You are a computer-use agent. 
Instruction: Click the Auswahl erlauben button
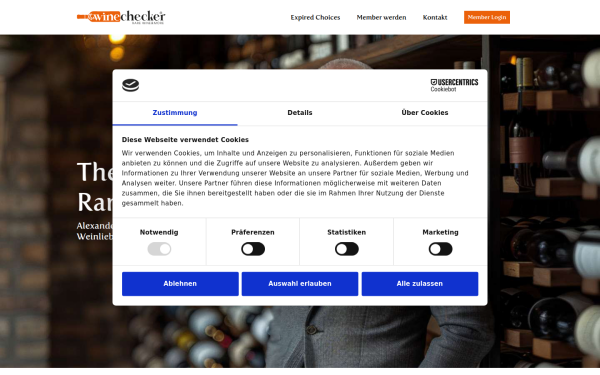[300, 284]
